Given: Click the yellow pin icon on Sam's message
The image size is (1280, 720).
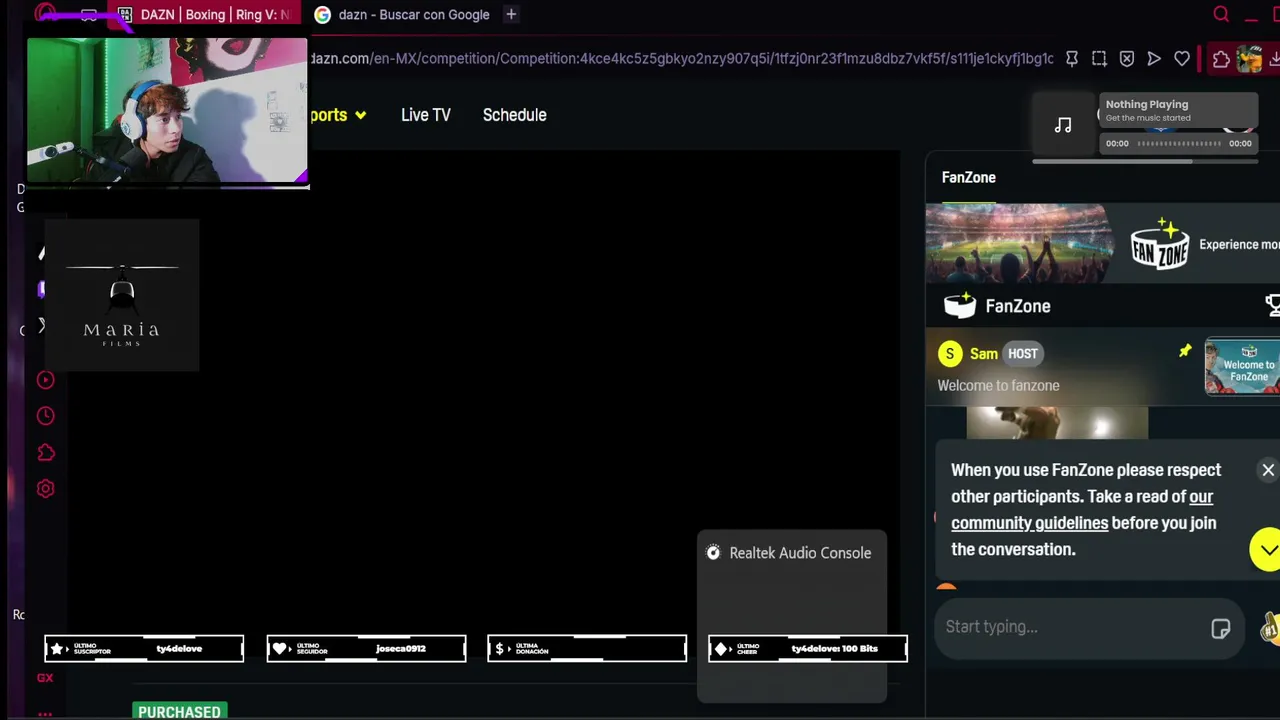Looking at the screenshot, I should point(1185,351).
